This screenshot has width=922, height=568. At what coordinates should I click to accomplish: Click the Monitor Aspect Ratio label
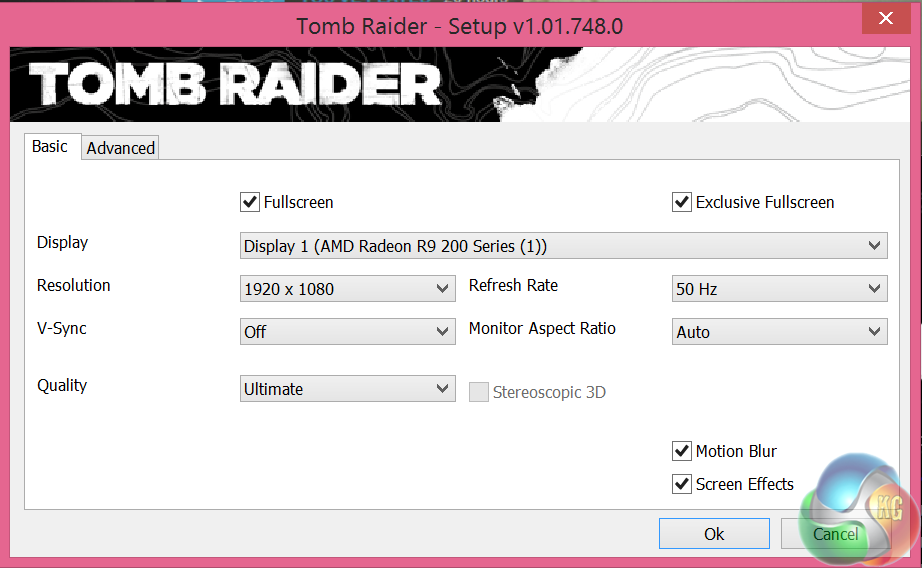[542, 328]
